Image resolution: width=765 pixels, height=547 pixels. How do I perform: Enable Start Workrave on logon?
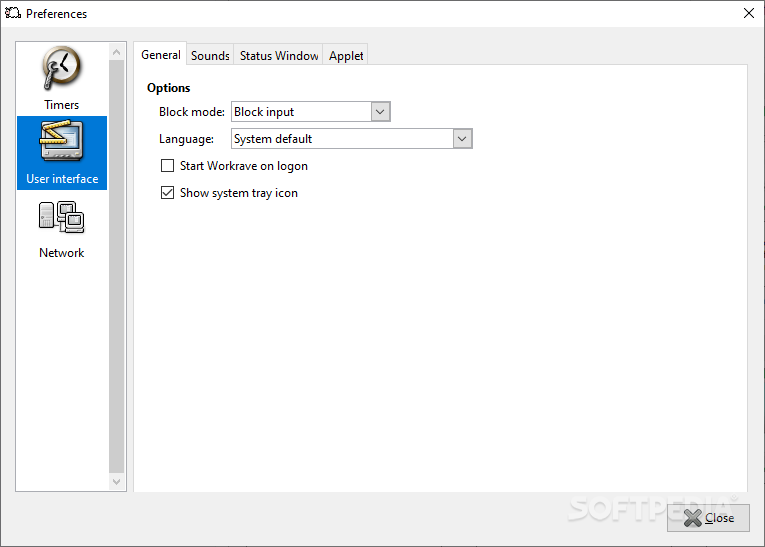[167, 166]
